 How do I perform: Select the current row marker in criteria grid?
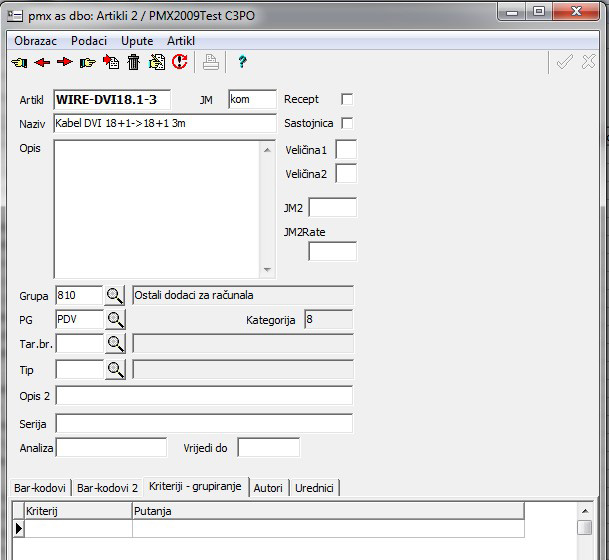point(18,529)
